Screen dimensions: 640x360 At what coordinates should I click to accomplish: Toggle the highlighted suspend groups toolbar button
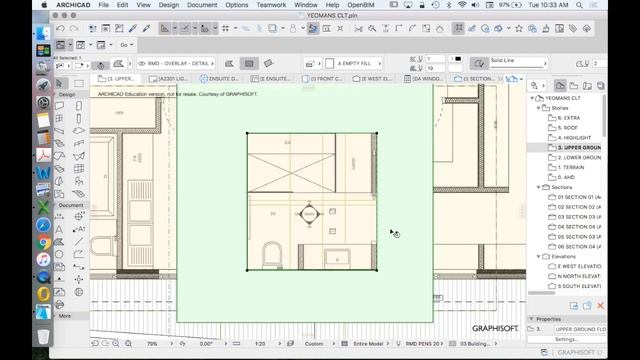tap(458, 28)
